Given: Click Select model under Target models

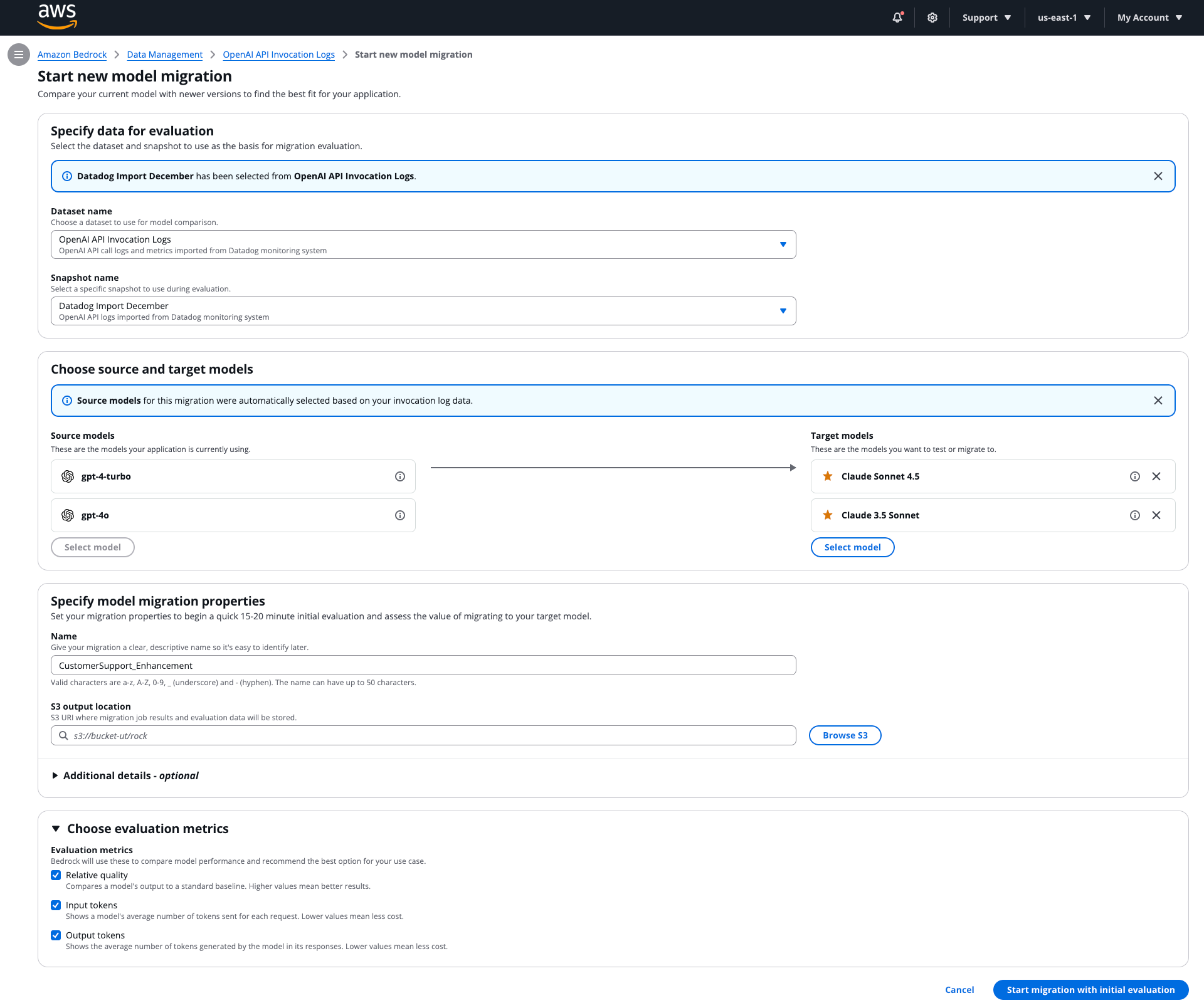Looking at the screenshot, I should [x=853, y=547].
